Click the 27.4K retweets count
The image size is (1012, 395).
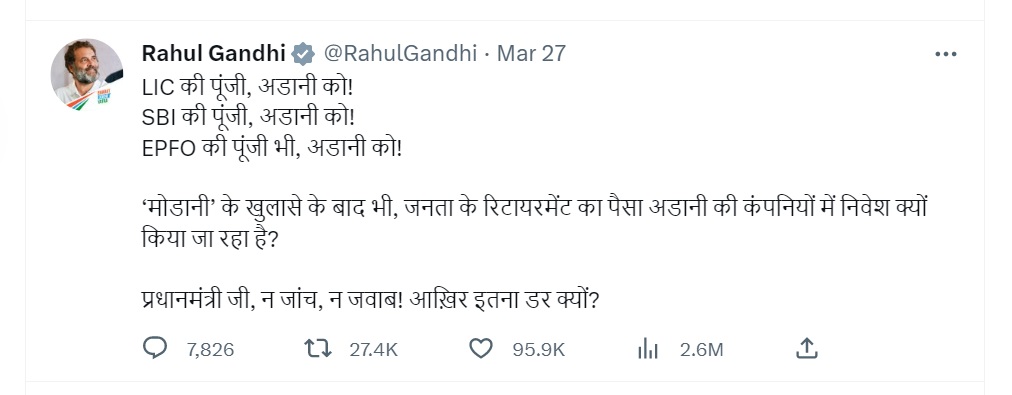374,350
